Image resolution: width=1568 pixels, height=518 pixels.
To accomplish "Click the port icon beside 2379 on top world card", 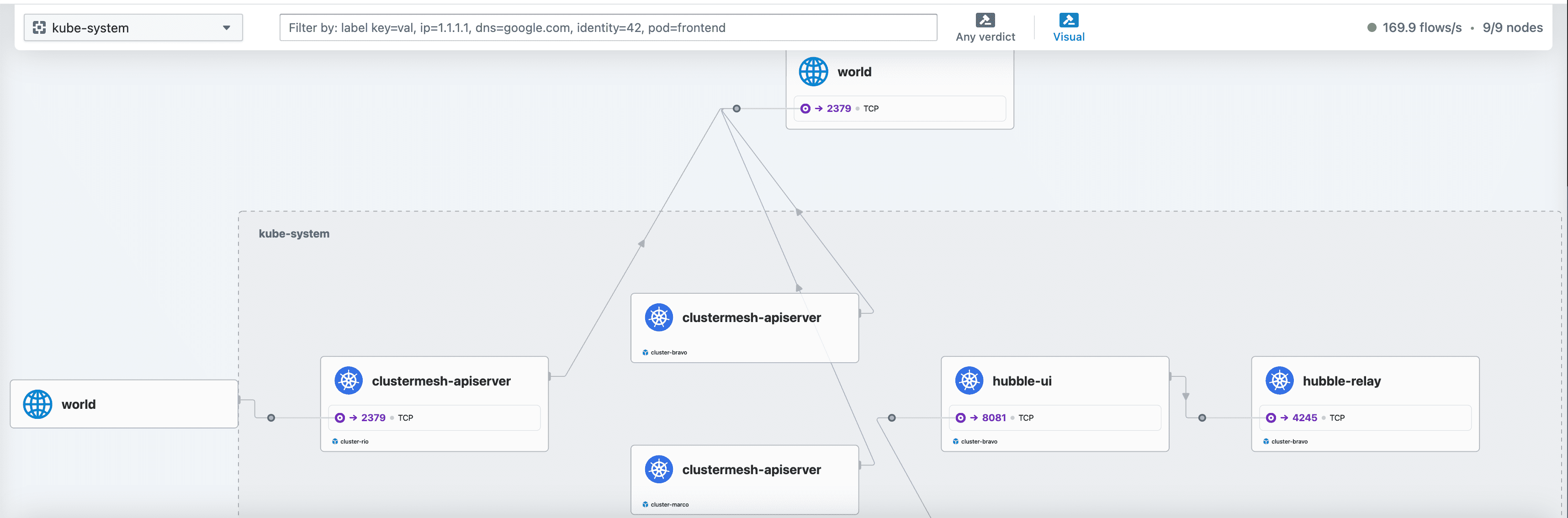I will (805, 108).
